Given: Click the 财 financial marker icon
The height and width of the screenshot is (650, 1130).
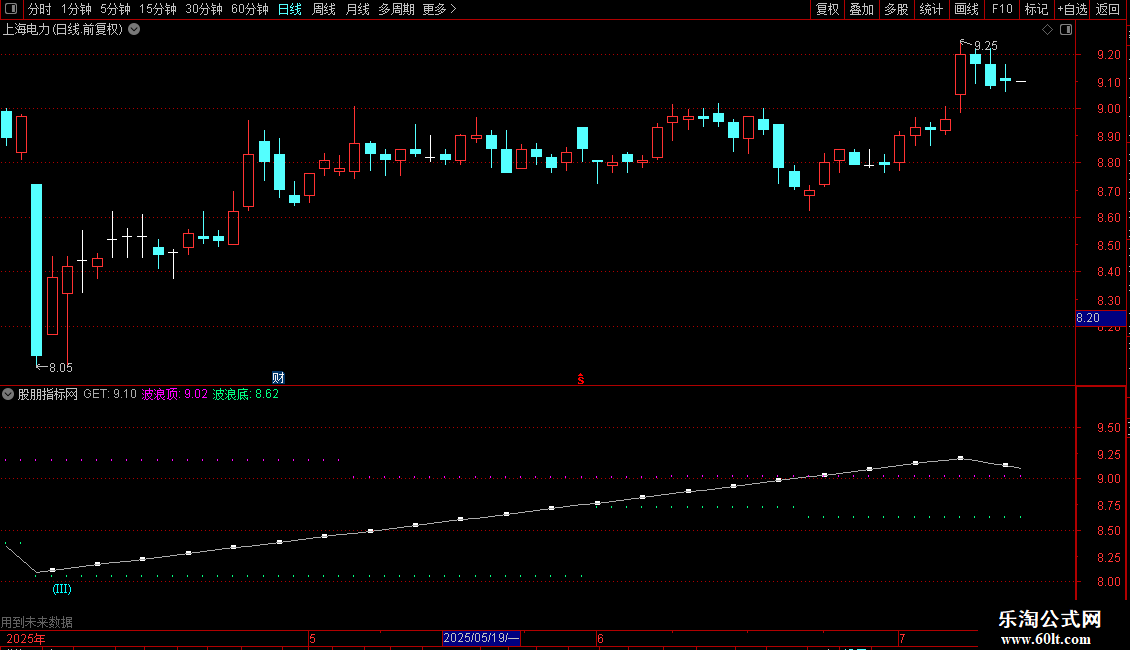Looking at the screenshot, I should pos(278,378).
